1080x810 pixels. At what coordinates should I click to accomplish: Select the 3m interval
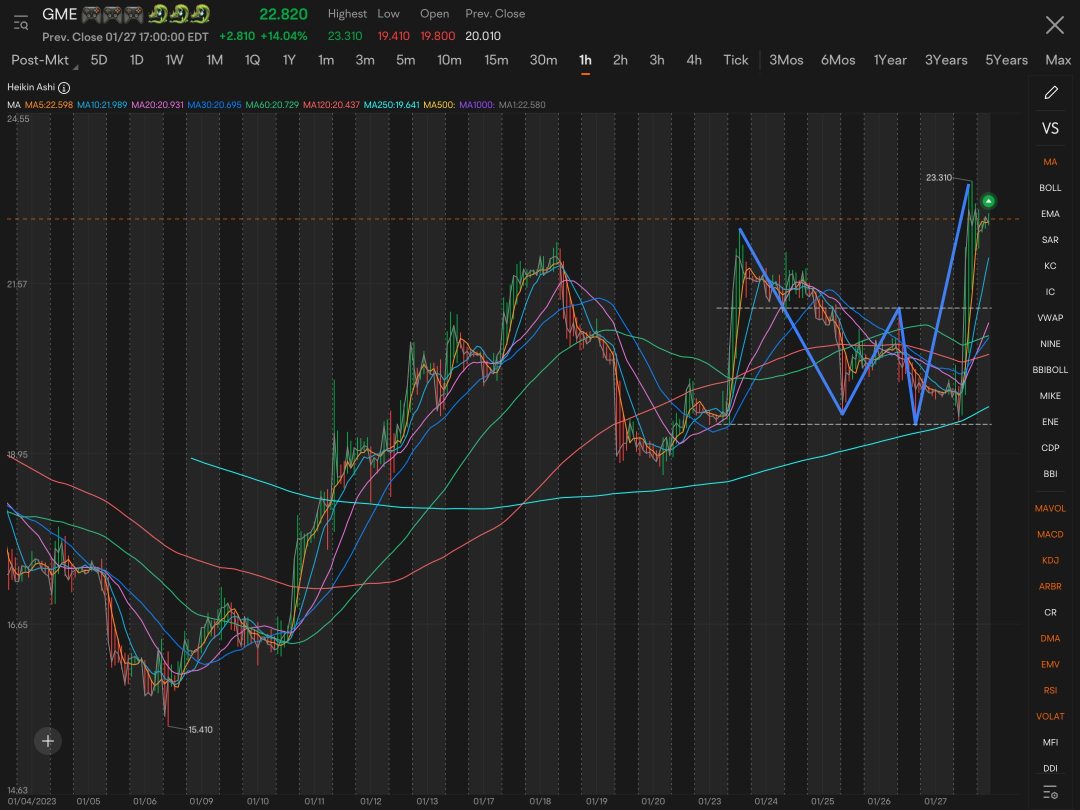(x=365, y=60)
